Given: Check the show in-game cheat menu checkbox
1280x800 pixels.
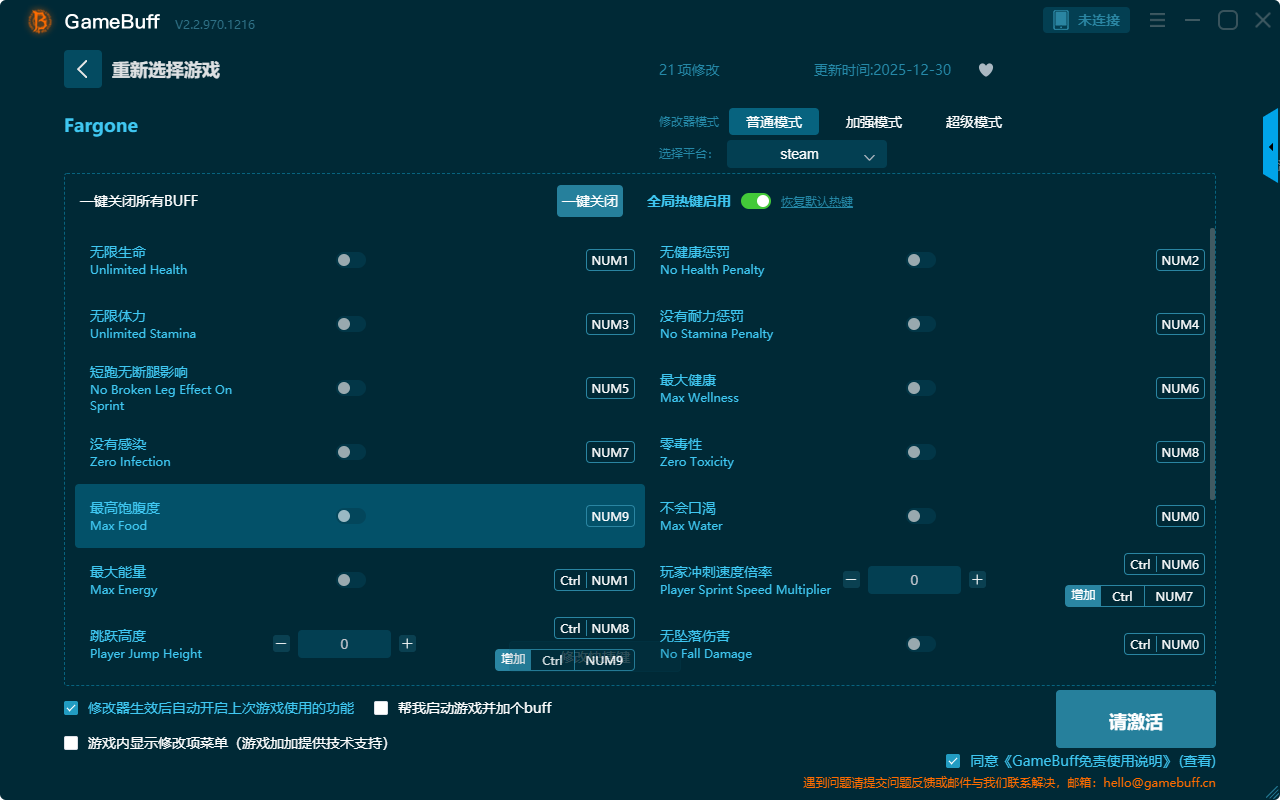Looking at the screenshot, I should 71,743.
